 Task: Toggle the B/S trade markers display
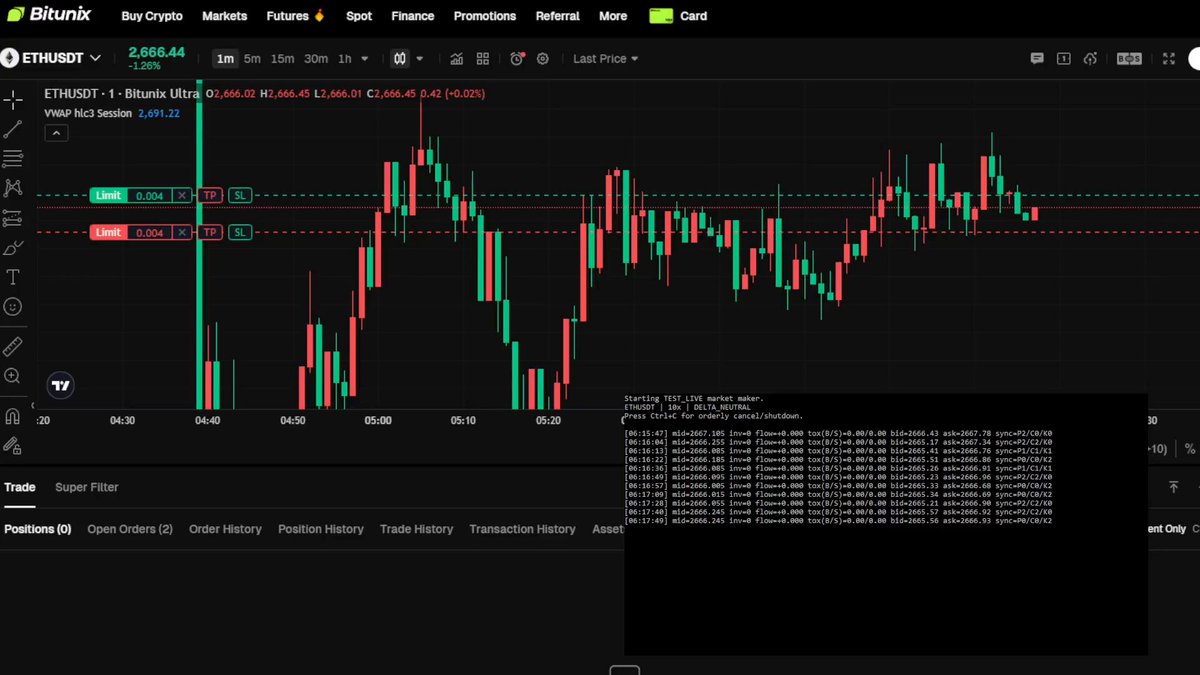[1129, 59]
